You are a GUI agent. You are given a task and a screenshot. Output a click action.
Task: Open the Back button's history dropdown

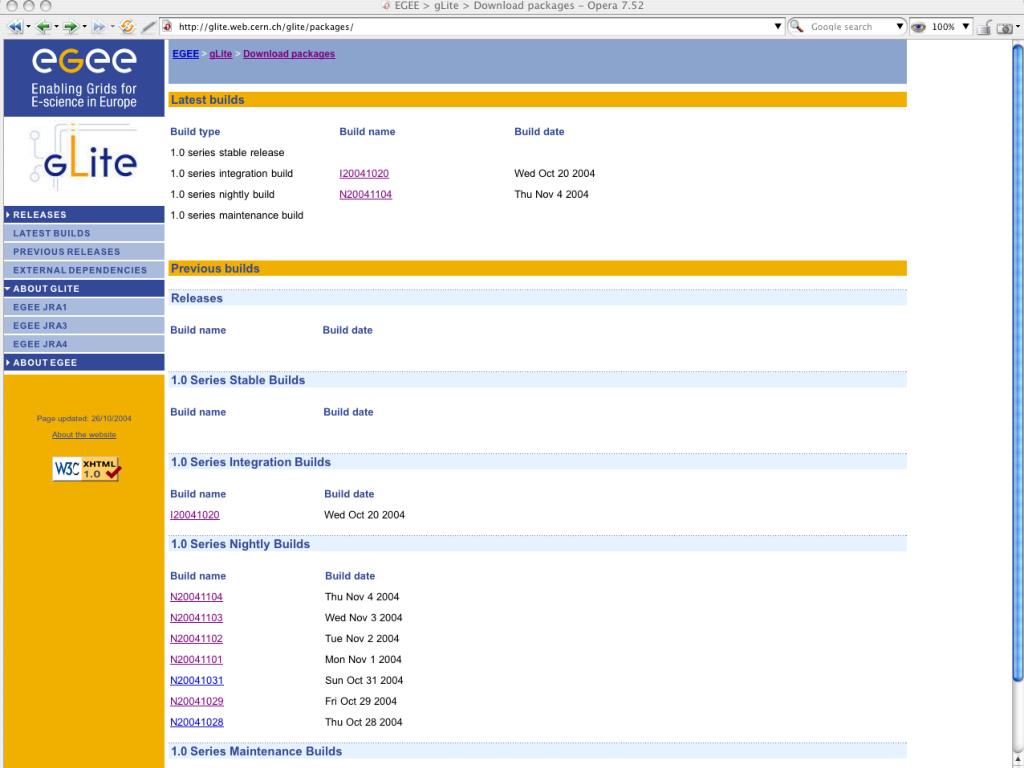[x=56, y=27]
